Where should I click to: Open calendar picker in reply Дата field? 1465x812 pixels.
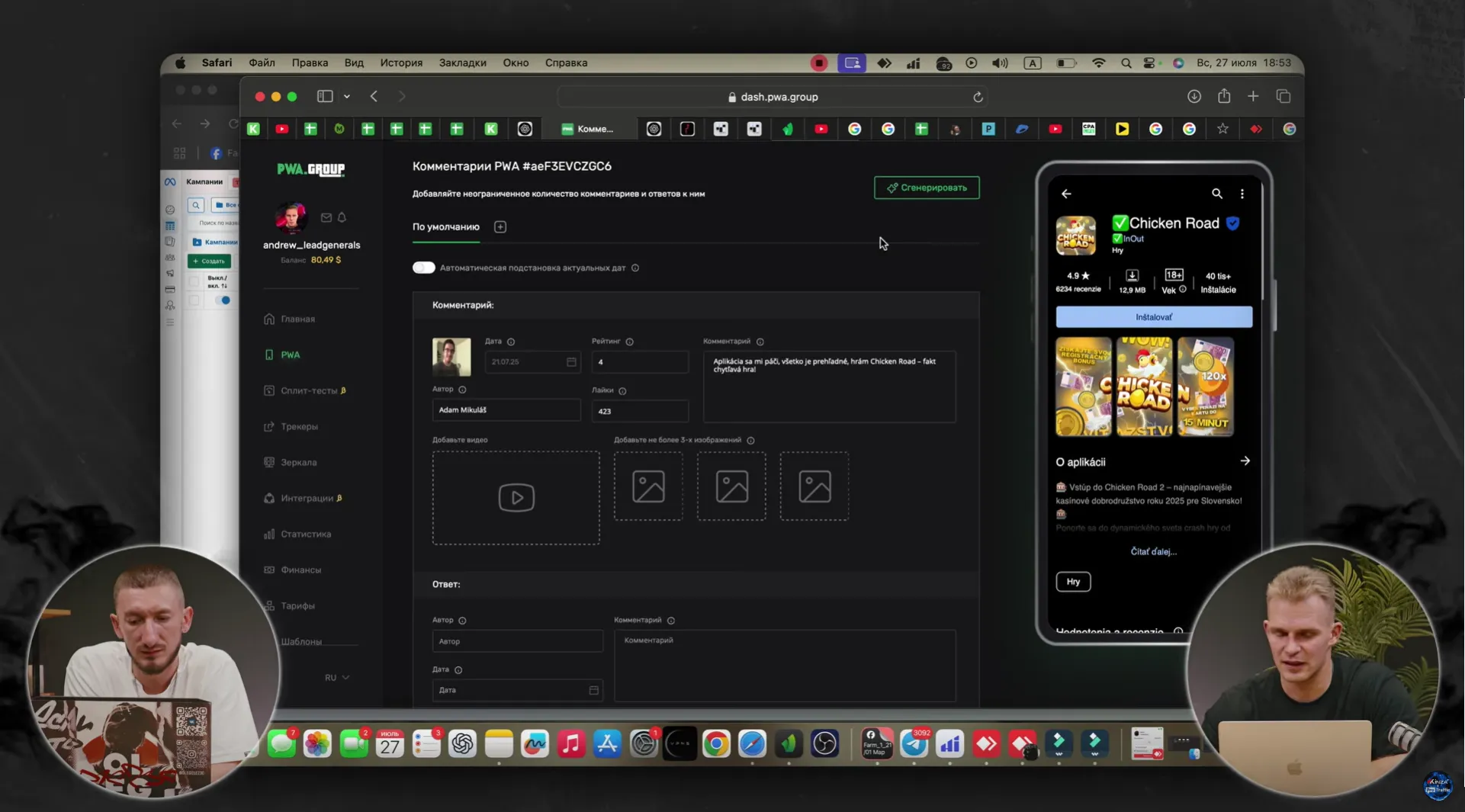[x=593, y=690]
